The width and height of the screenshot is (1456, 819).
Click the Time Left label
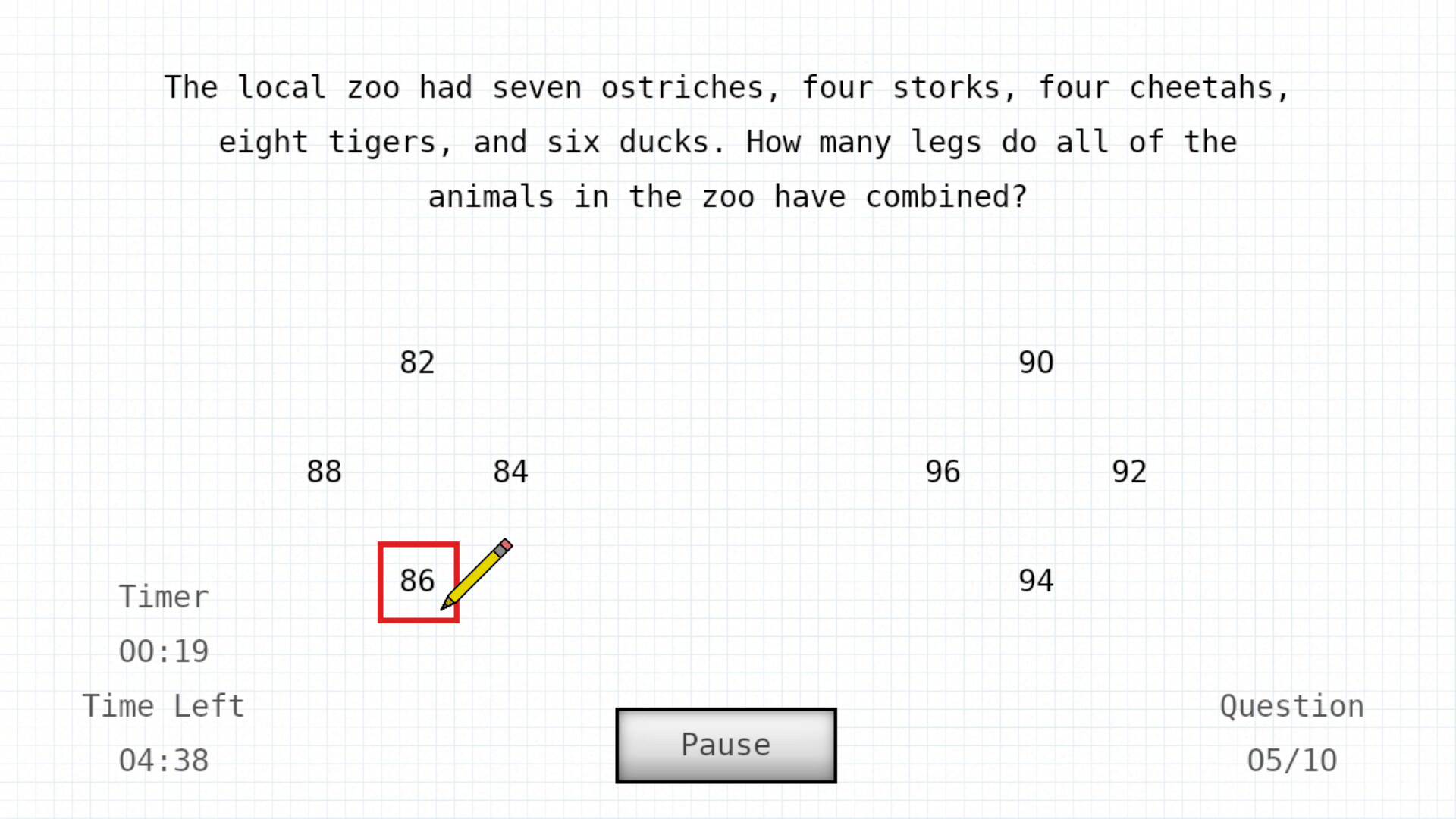coord(164,706)
